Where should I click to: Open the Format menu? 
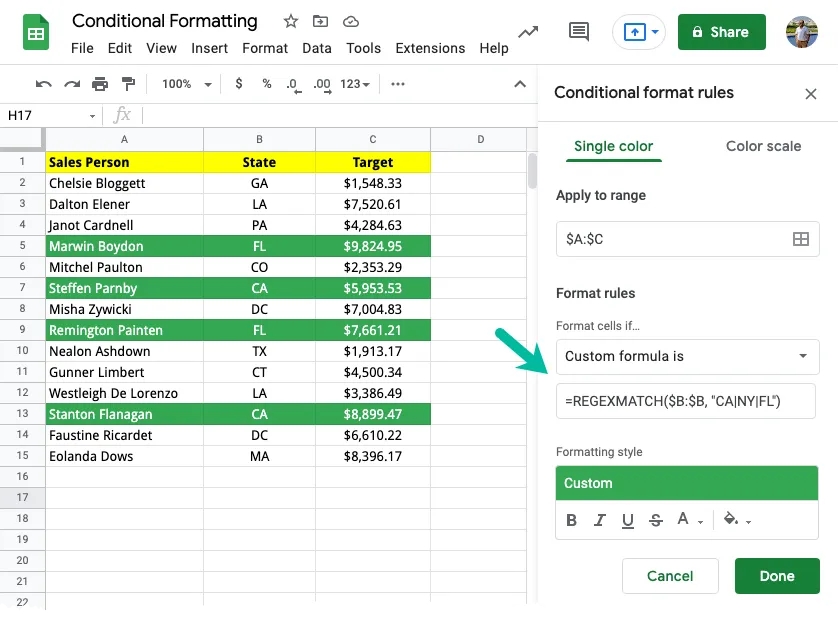pyautogui.click(x=265, y=48)
